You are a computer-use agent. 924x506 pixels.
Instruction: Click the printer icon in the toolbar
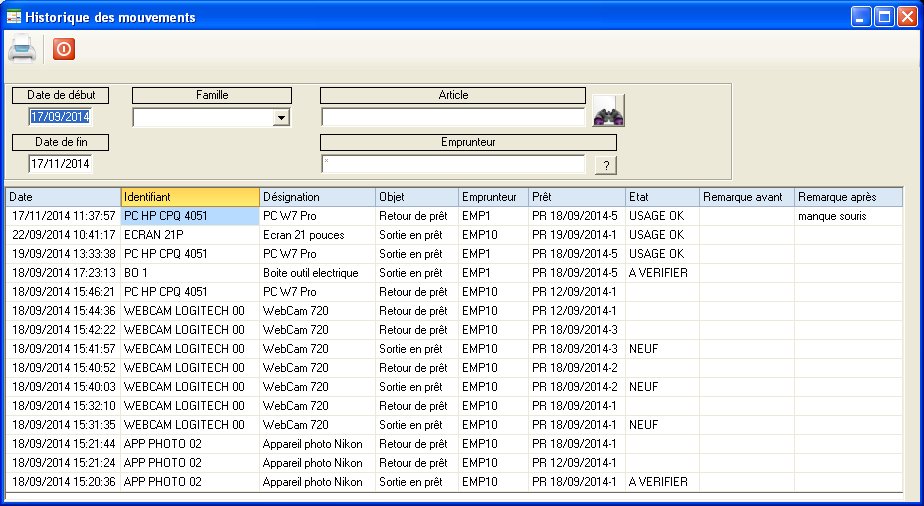click(x=23, y=49)
